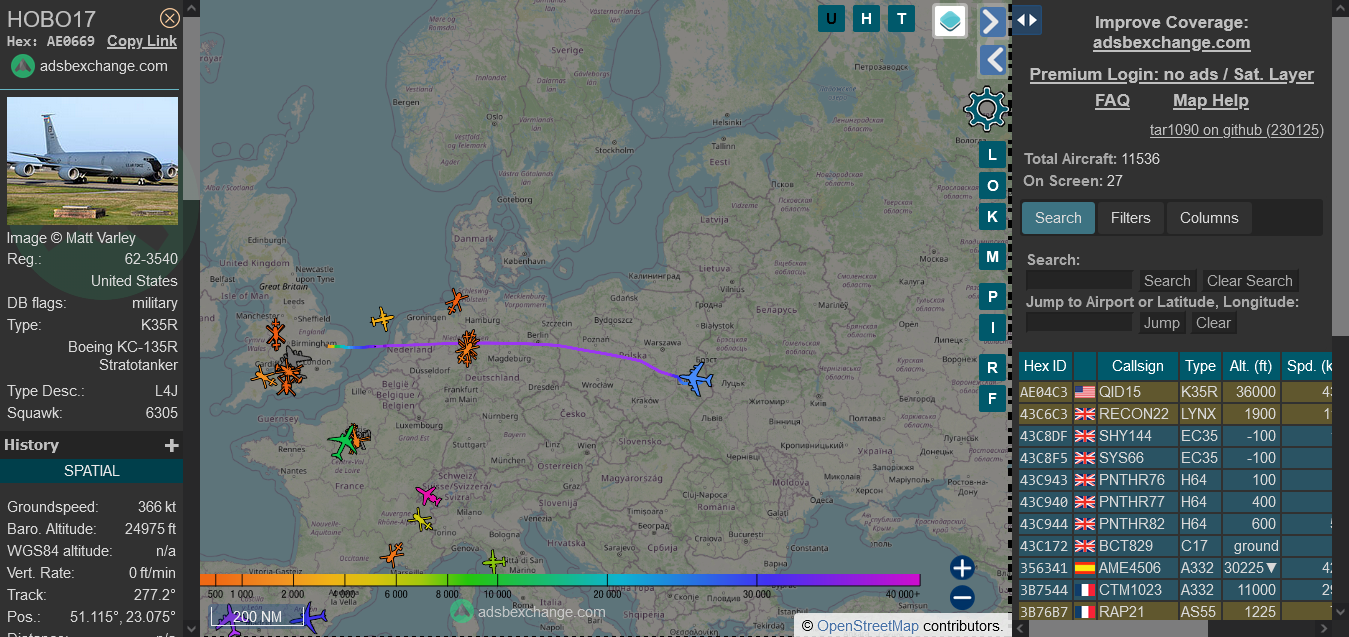Image resolution: width=1349 pixels, height=637 pixels.
Task: Toggle the R map button
Action: point(992,367)
